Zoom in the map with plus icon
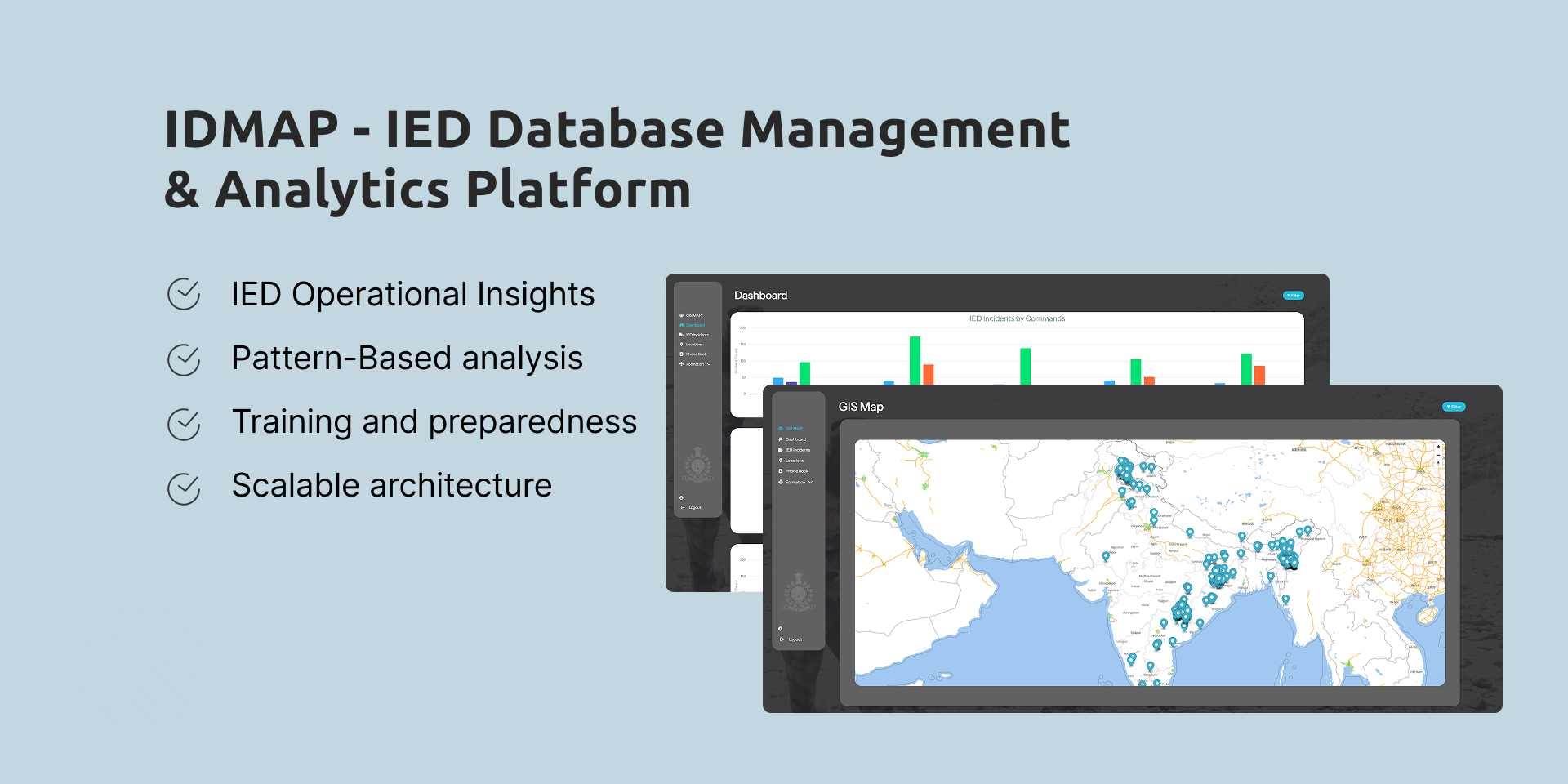 click(1438, 447)
